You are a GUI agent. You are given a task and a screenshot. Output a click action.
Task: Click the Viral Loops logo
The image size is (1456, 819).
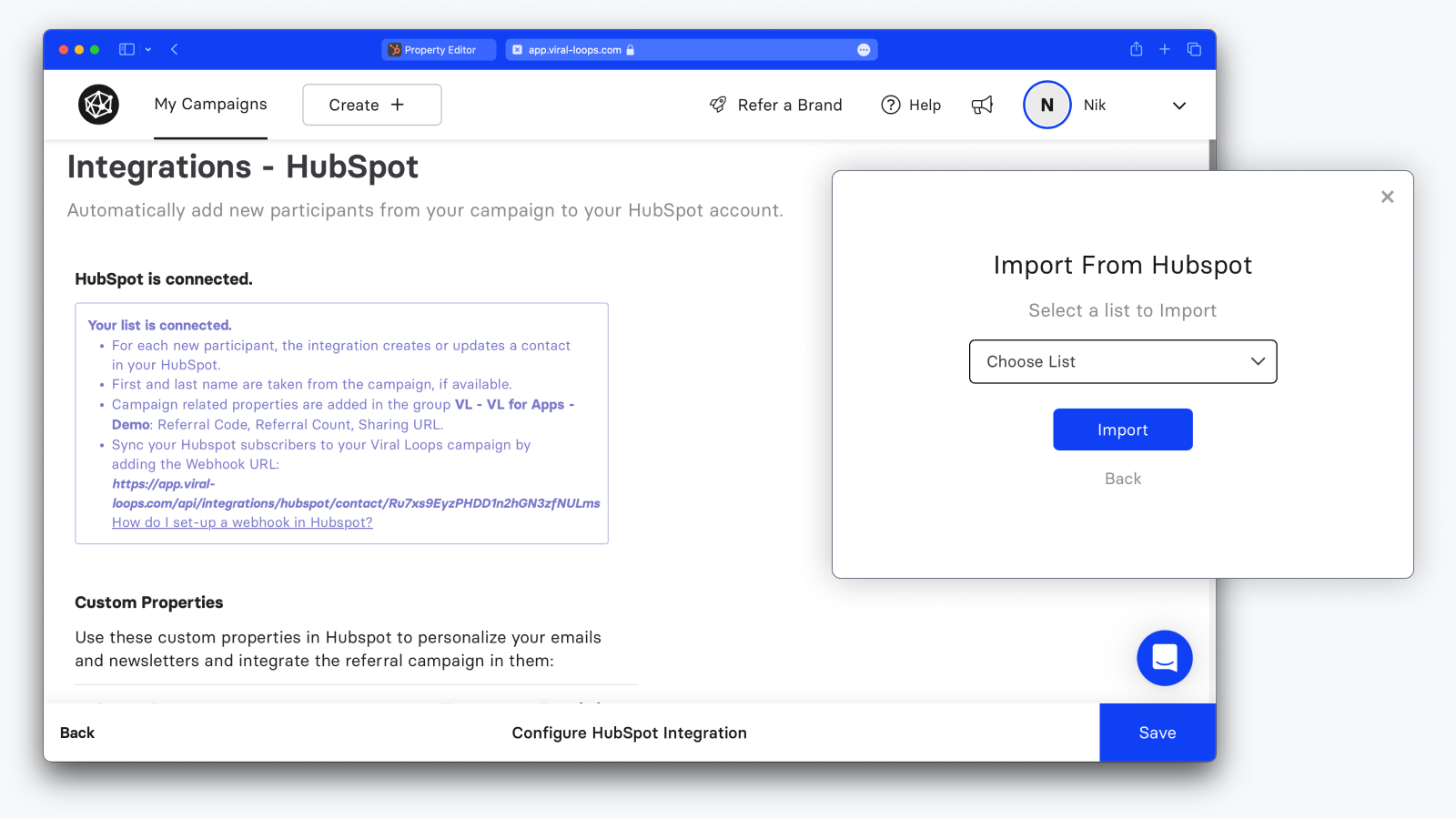coord(98,105)
